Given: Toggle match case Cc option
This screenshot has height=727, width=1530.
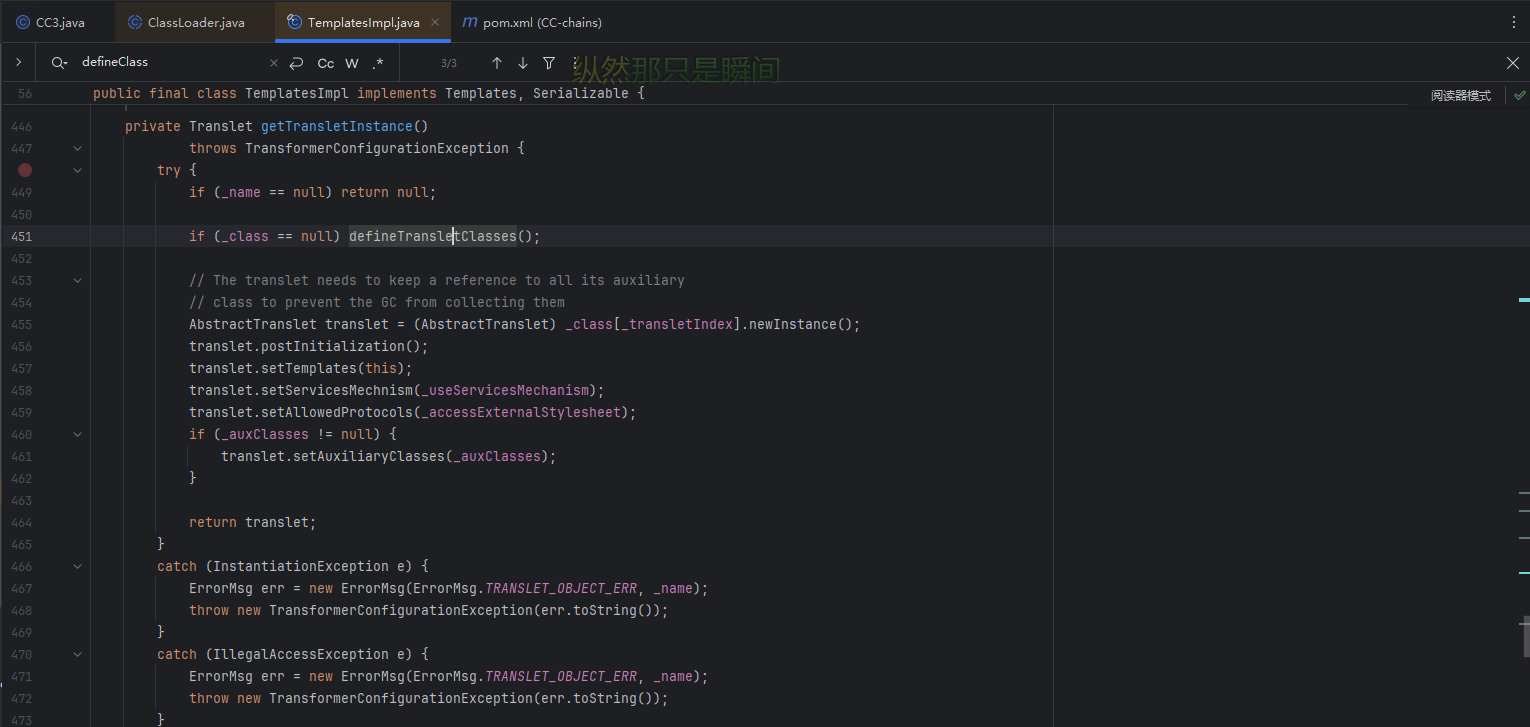Looking at the screenshot, I should tap(326, 63).
